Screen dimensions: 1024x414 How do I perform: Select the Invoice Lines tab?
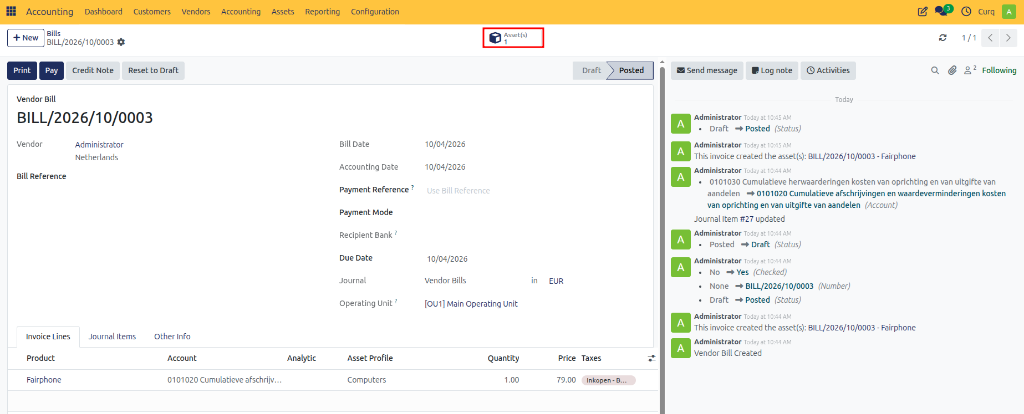[48, 336]
